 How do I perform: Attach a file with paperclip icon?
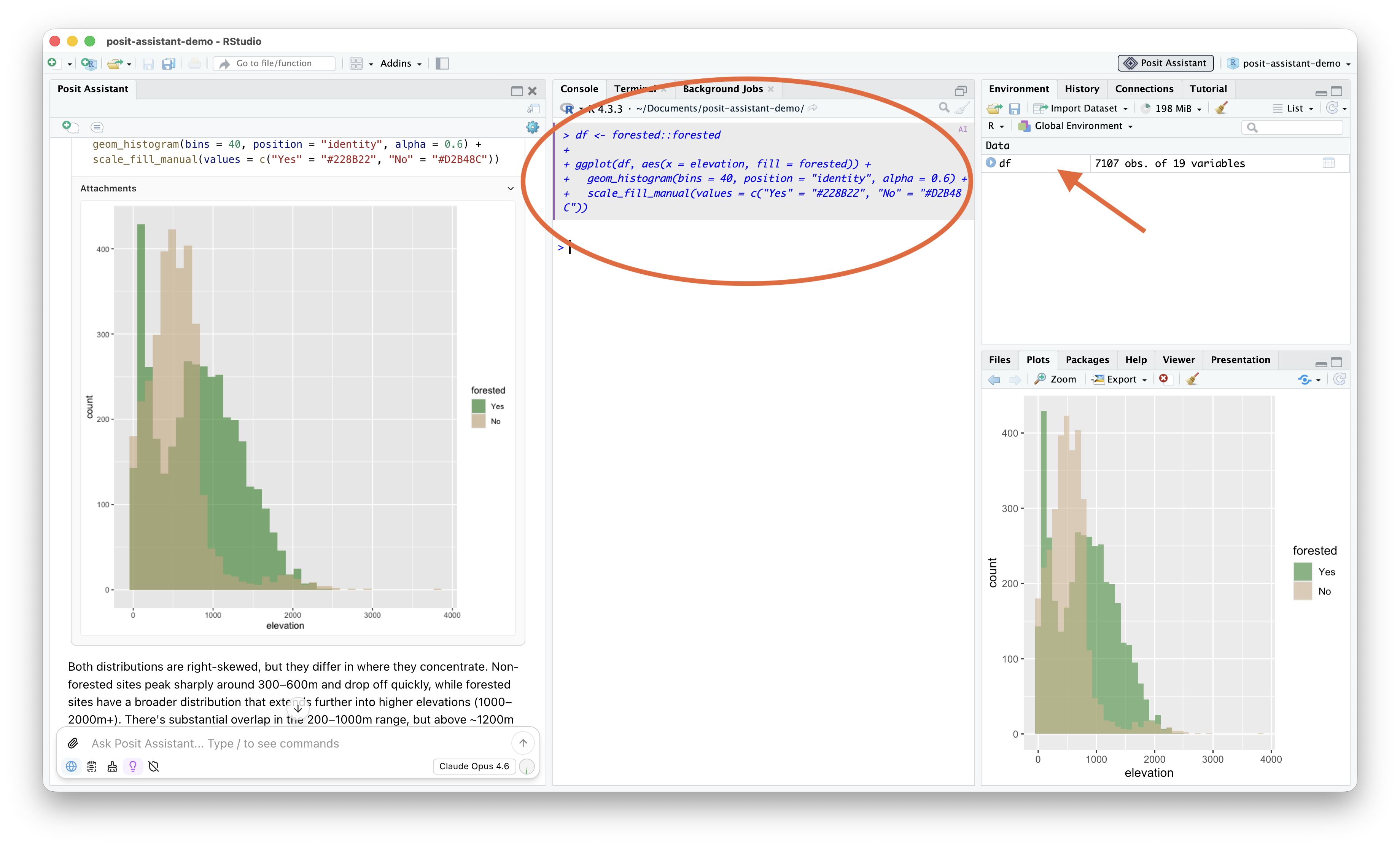click(73, 743)
